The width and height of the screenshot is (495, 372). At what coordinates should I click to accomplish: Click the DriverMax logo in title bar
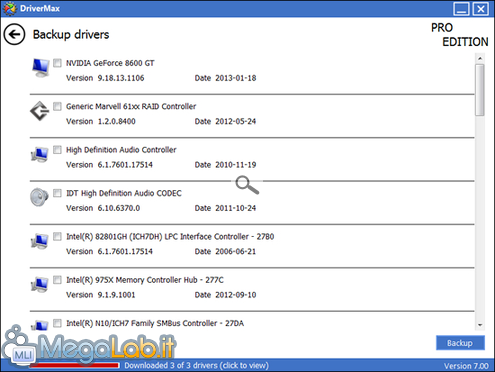pyautogui.click(x=9, y=8)
